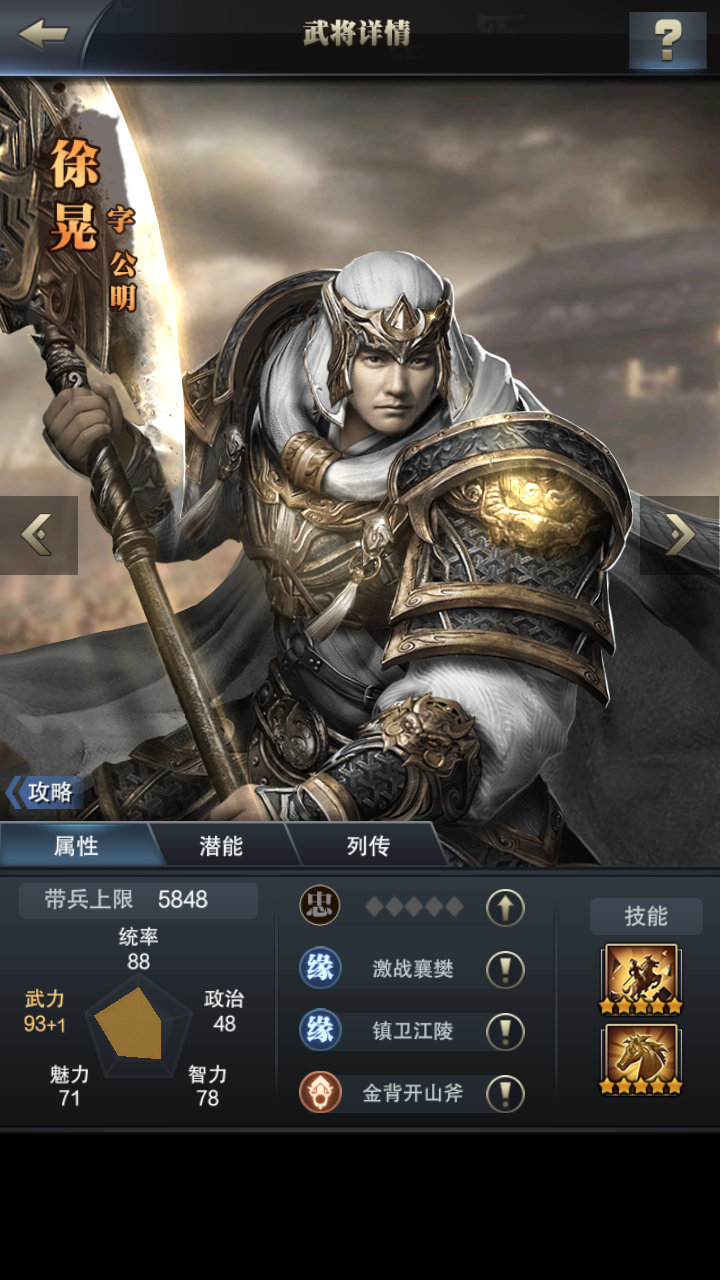Switch to the 属性 tab
The height and width of the screenshot is (1280, 720).
click(76, 846)
